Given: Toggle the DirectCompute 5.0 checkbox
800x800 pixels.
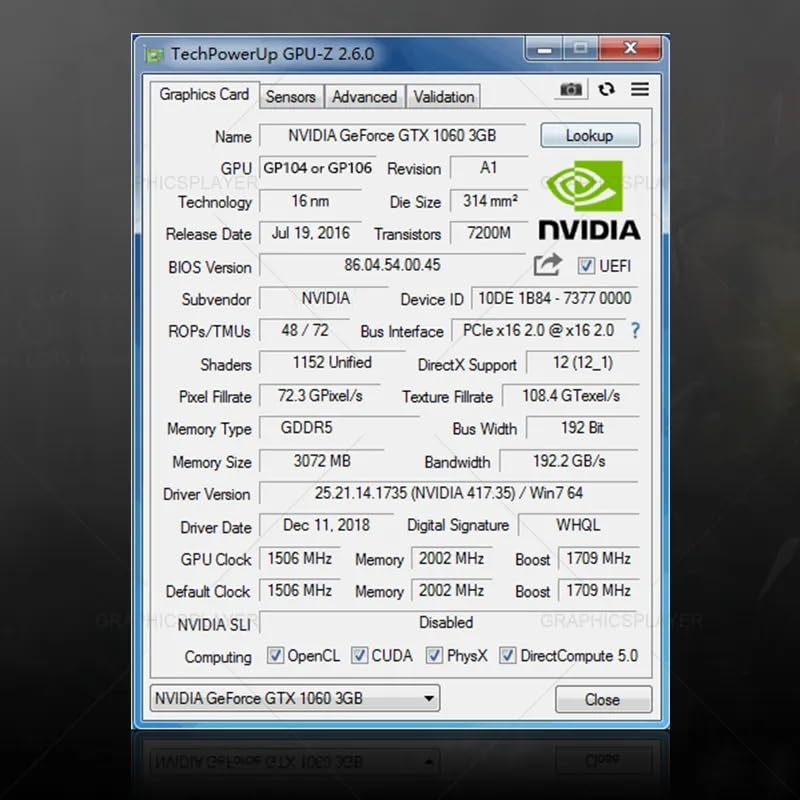Looking at the screenshot, I should click(x=507, y=655).
